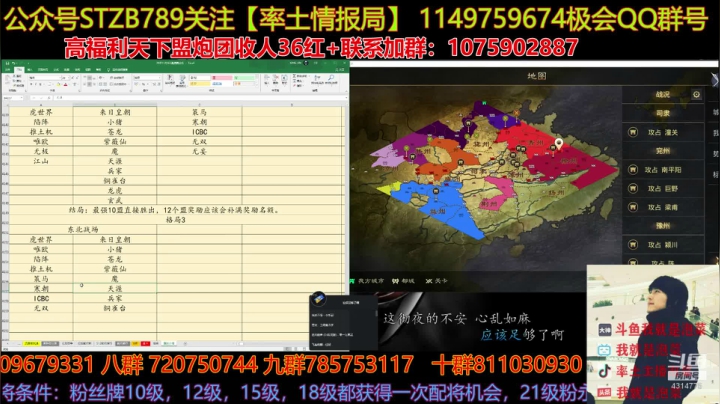The image size is (720, 404).
Task: Open the Name Box dropdown arrow
Action: click(x=22, y=98)
